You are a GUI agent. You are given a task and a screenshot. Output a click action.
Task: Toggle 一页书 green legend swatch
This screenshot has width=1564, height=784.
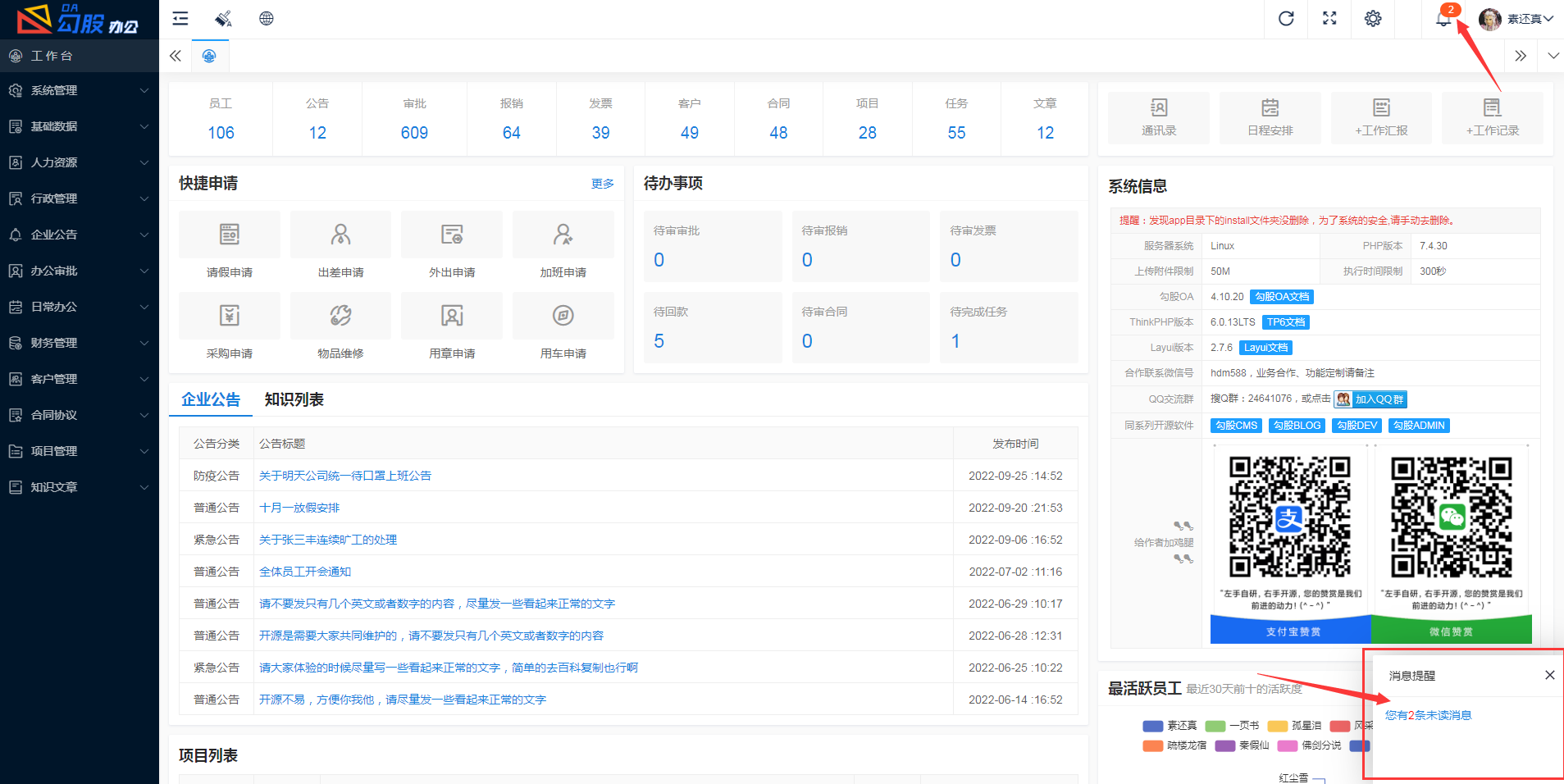[1215, 726]
